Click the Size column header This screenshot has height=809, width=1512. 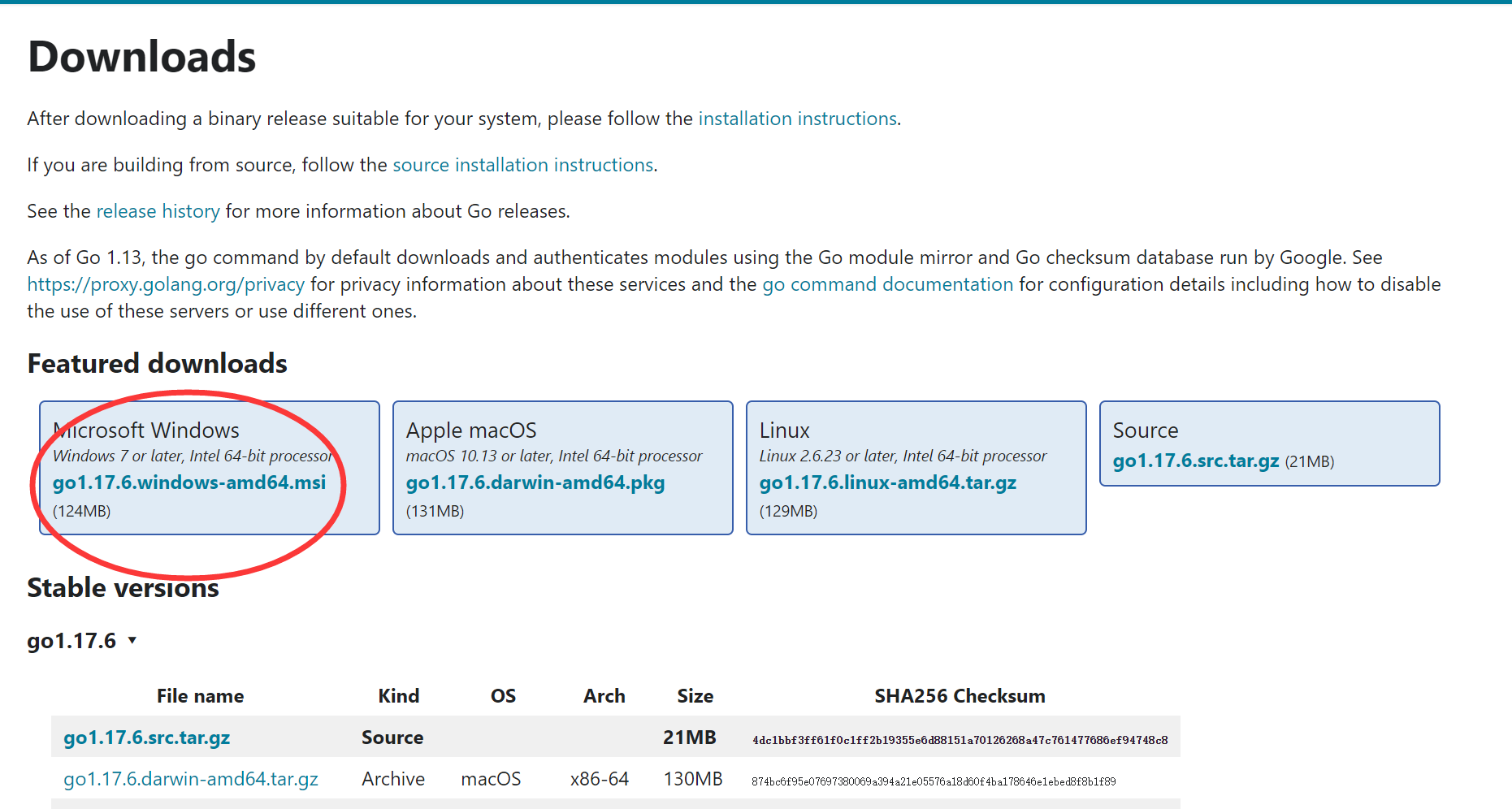[x=695, y=696]
